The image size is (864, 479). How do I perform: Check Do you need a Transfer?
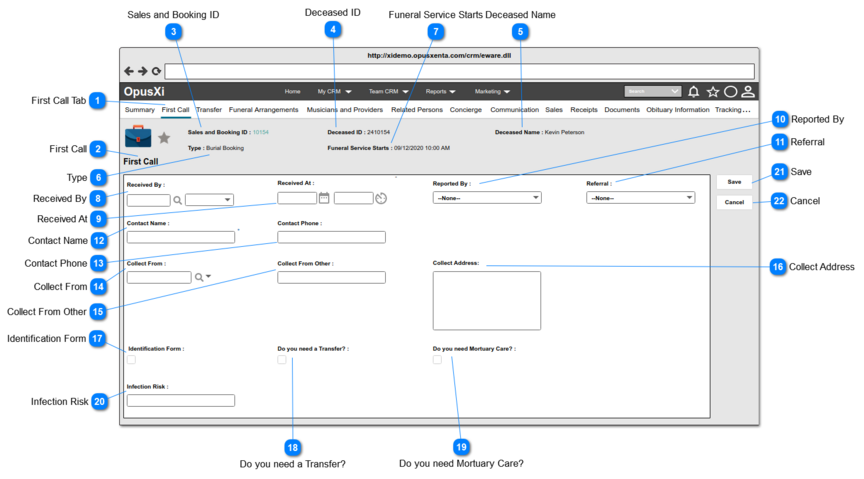tap(282, 360)
